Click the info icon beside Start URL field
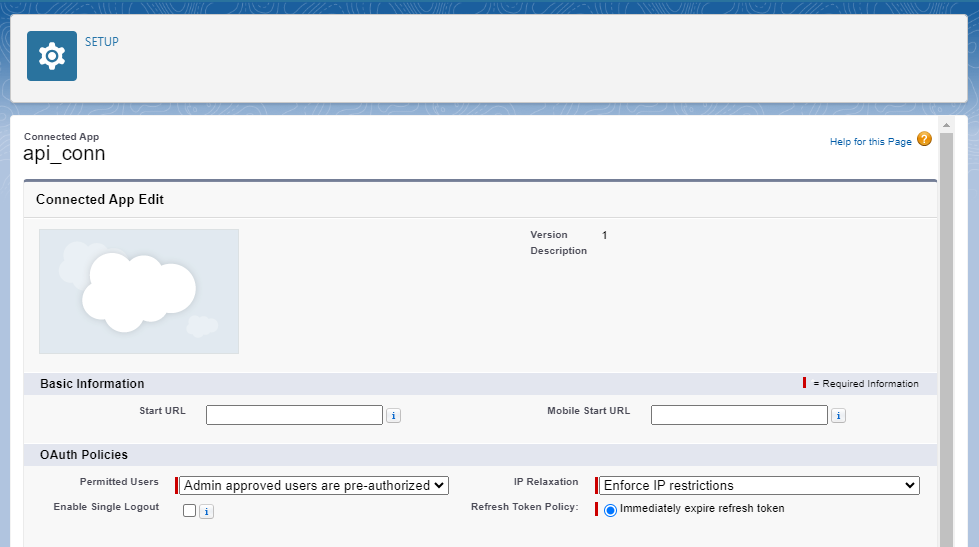Viewport: 979px width, 547px height. [393, 416]
